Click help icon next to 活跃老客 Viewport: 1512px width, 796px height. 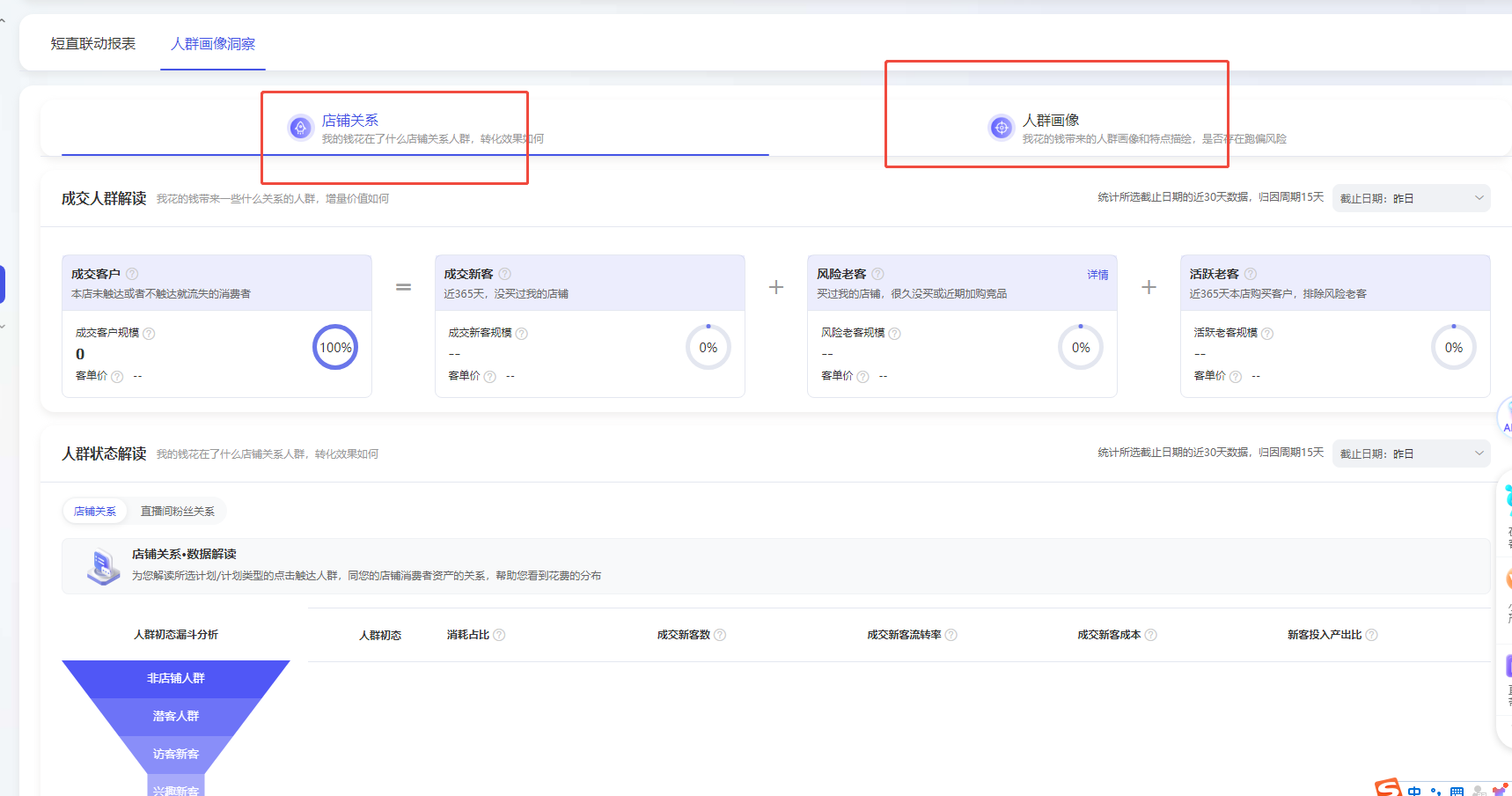point(1251,274)
